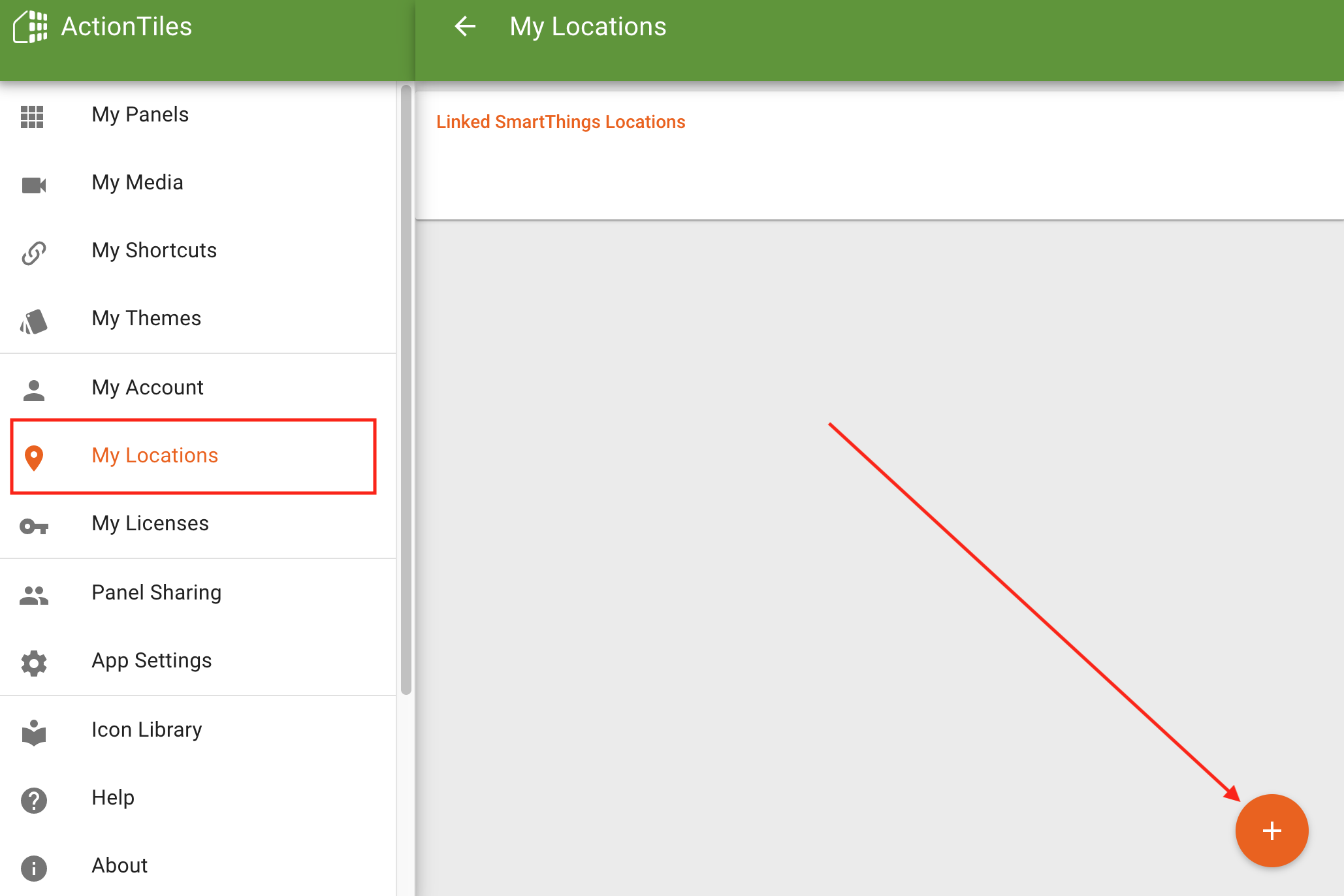Open the Help menu entry
Viewport: 1344px width, 896px height.
coord(198,798)
